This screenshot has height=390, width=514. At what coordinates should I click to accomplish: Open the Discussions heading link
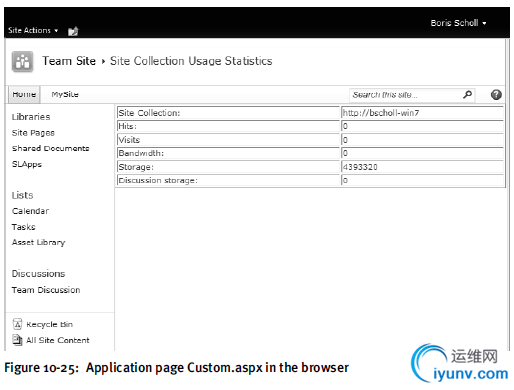pos(38,274)
